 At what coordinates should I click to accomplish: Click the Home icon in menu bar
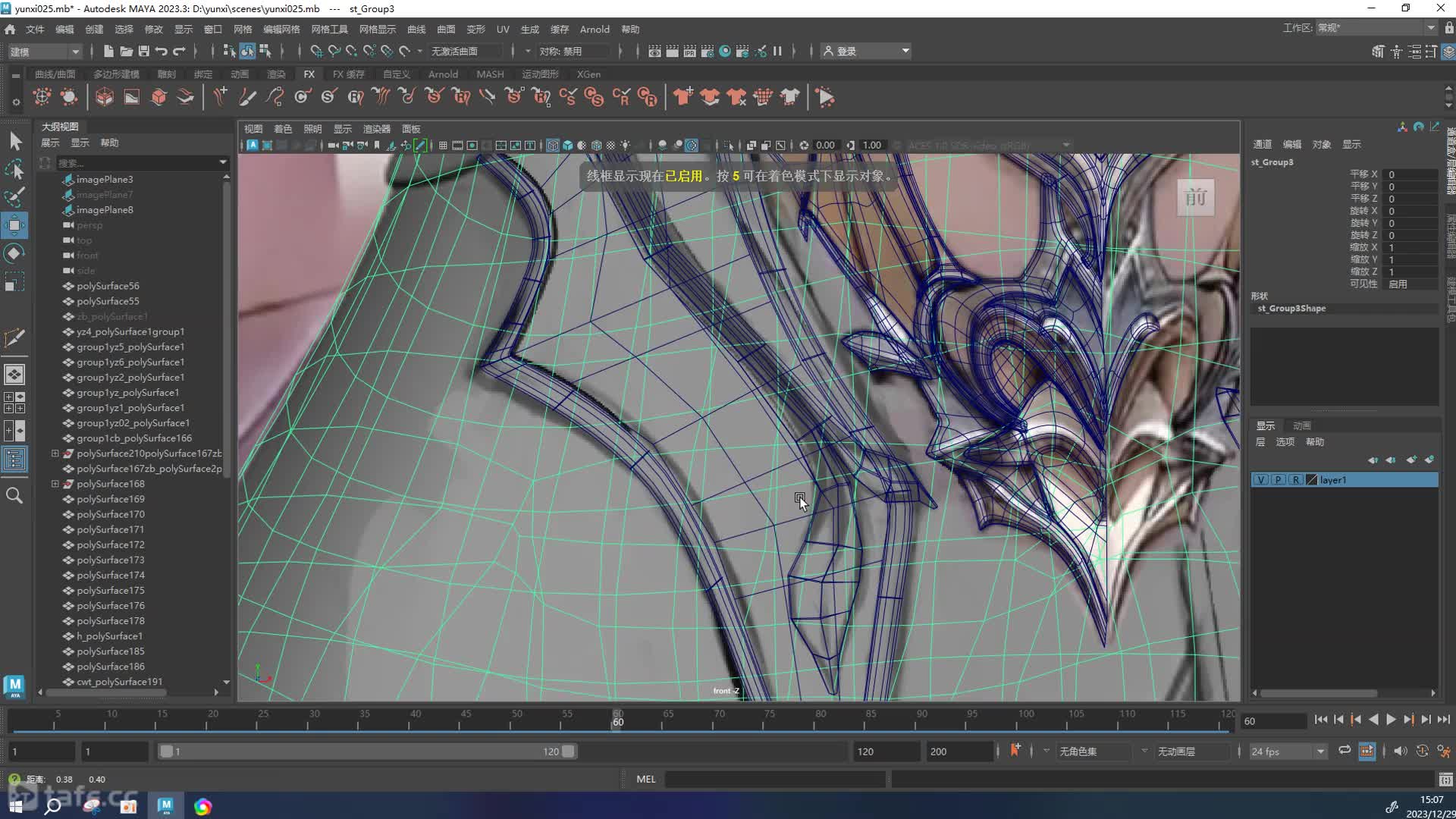click(10, 29)
